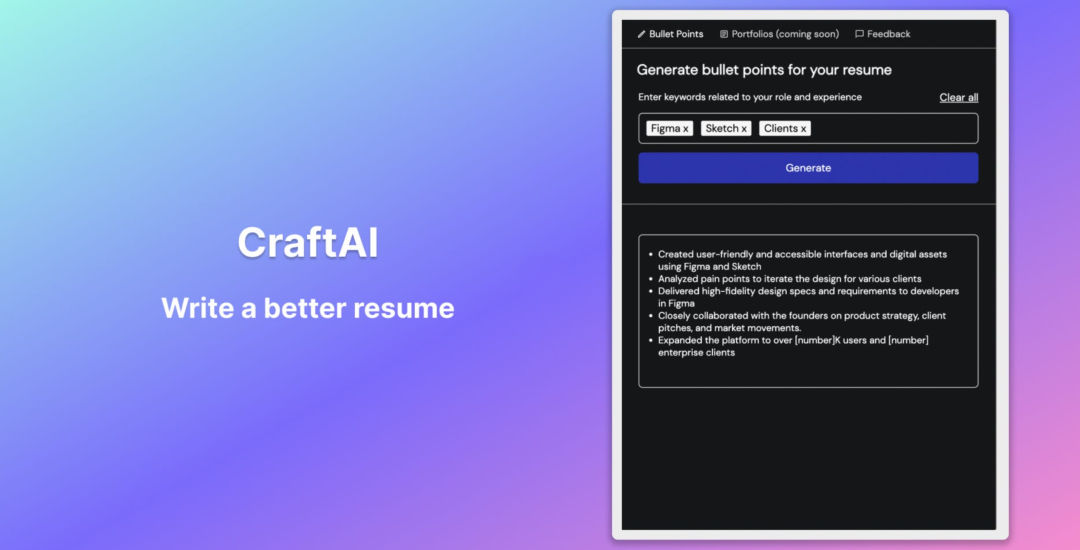
Task: Open the Feedback tab
Action: click(x=882, y=34)
